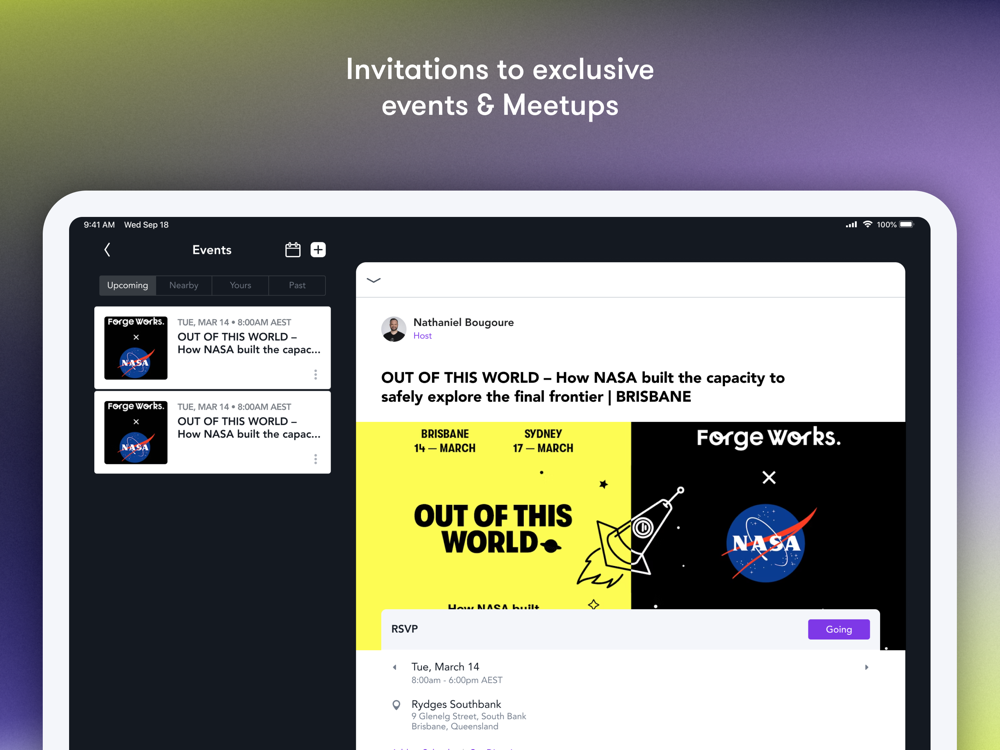Open the calendar view icon
Image resolution: width=1000 pixels, height=750 pixels.
click(x=293, y=249)
